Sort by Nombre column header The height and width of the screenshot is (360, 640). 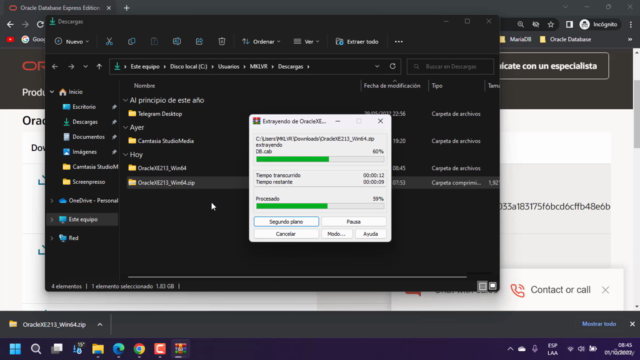pyautogui.click(x=144, y=86)
